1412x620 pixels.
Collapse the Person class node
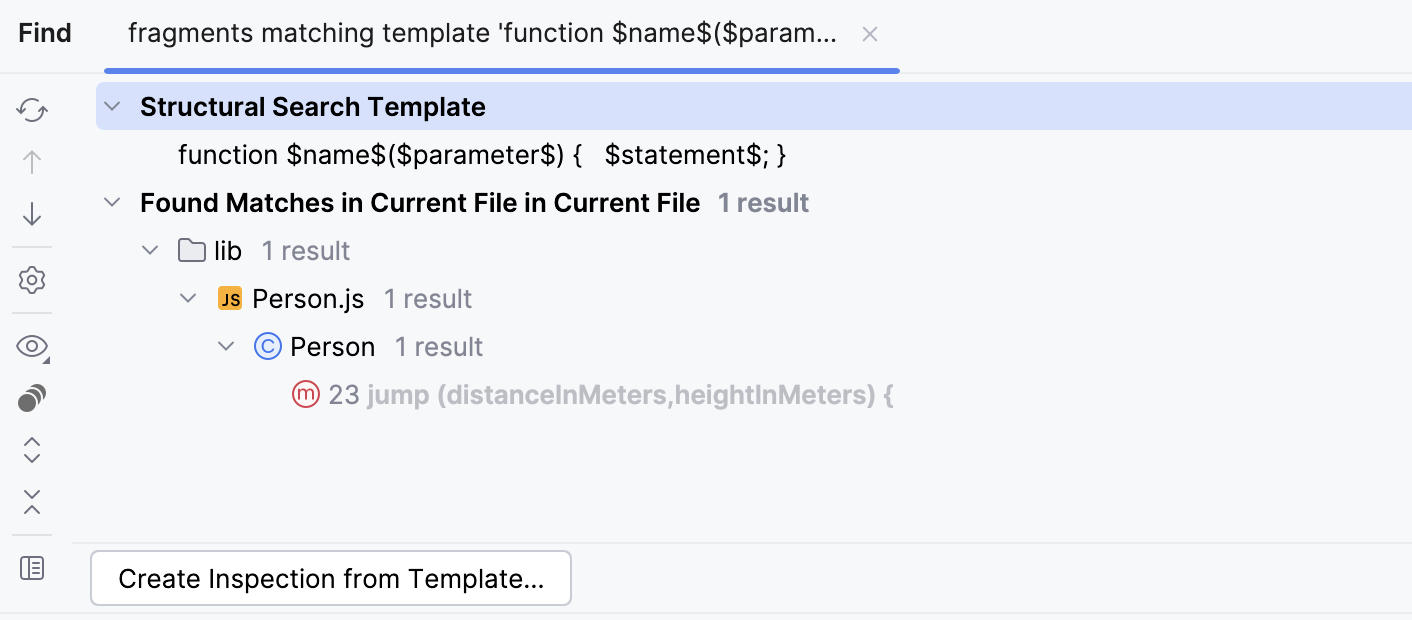[x=226, y=347]
